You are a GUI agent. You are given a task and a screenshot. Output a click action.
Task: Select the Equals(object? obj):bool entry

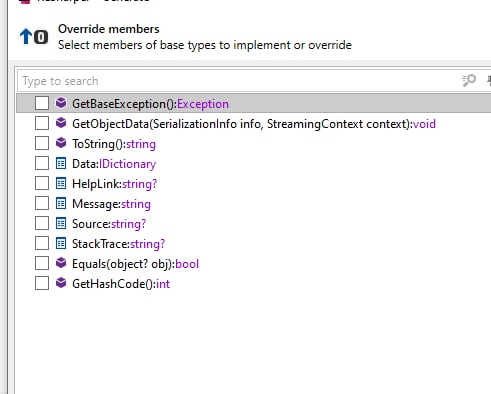[135, 264]
